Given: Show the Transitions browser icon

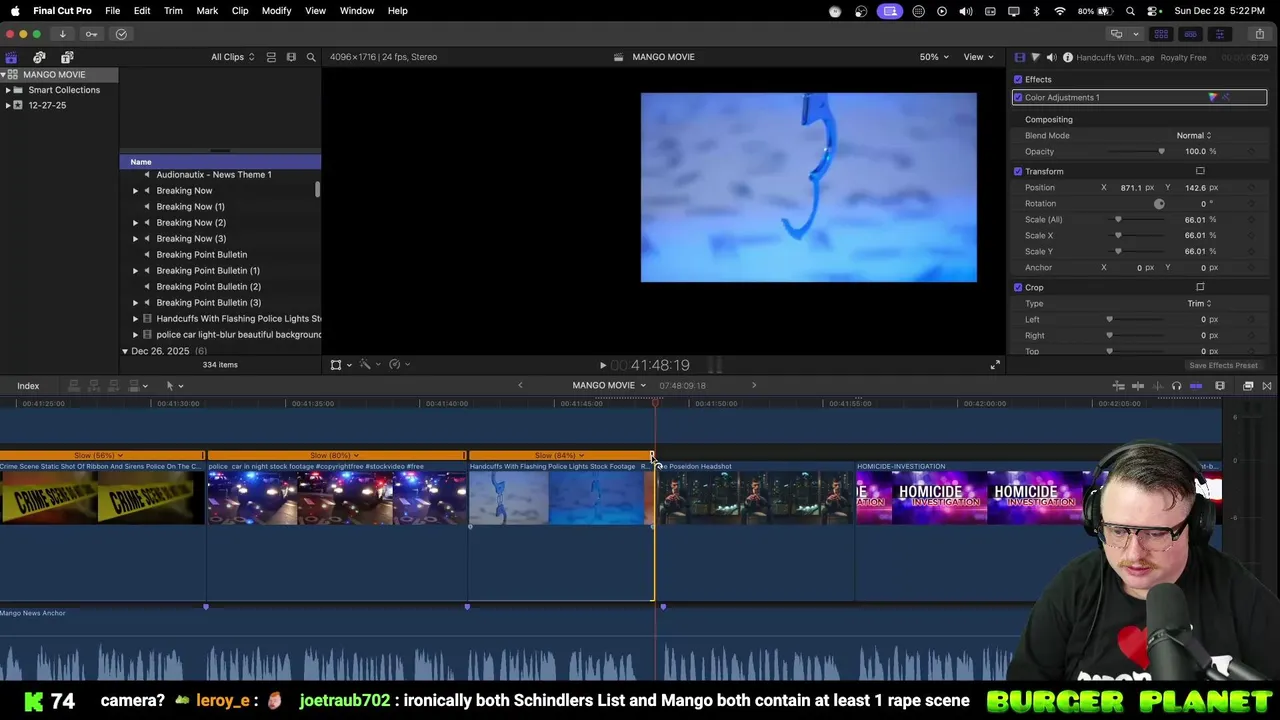Looking at the screenshot, I should [x=1267, y=386].
